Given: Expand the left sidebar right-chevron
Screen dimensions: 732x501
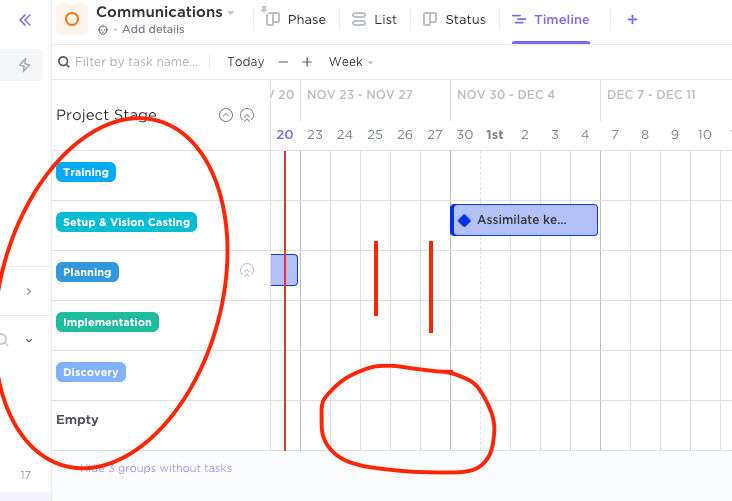Looking at the screenshot, I should [28, 291].
